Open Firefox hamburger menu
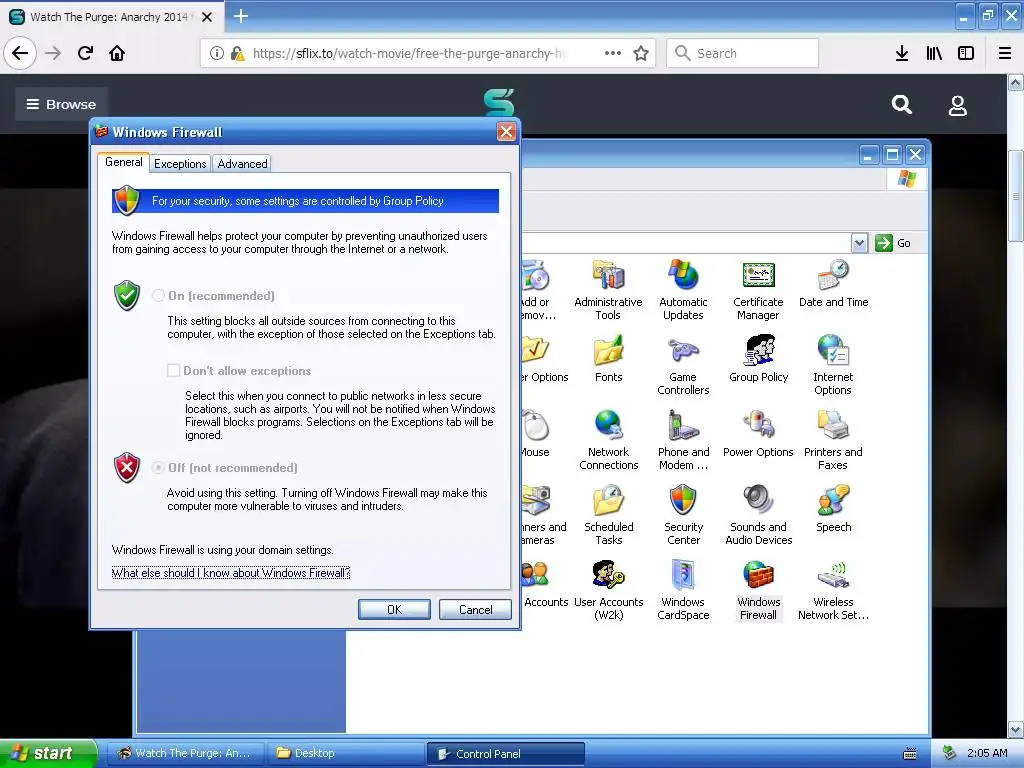Image resolution: width=1024 pixels, height=768 pixels. (1005, 53)
